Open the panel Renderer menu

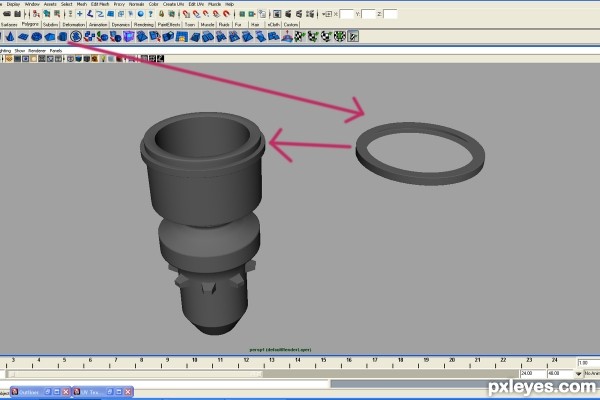[37, 51]
